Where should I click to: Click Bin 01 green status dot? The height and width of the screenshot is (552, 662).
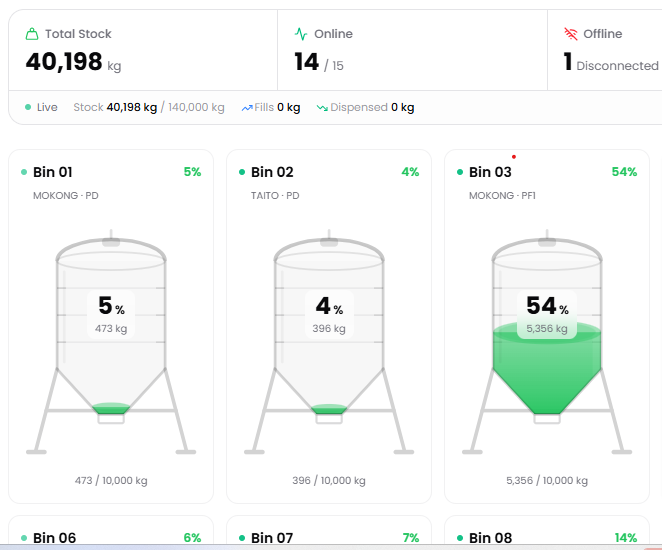24,172
